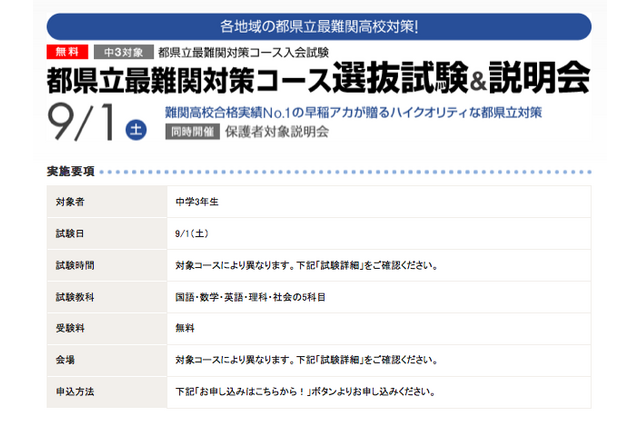Viewport: 640px width, 426px height.
Task: Click the large 9/1 date
Action: [x=81, y=122]
